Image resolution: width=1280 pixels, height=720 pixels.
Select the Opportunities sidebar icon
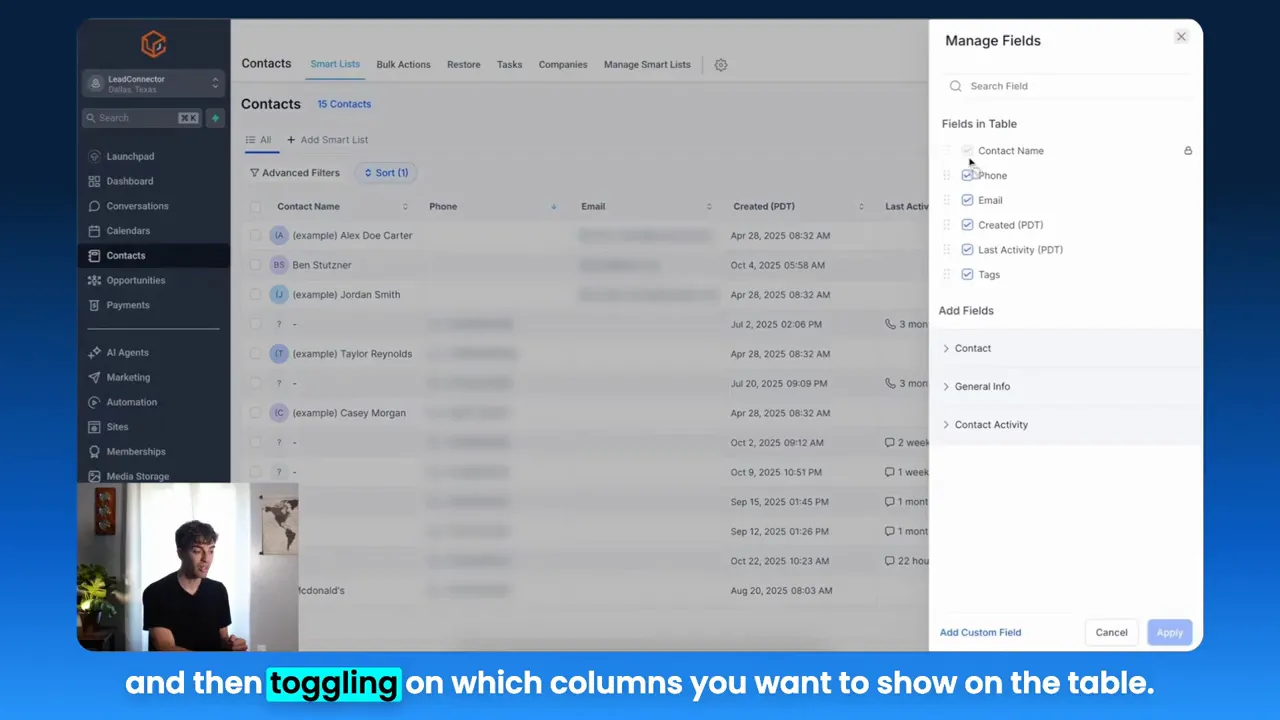tap(135, 280)
